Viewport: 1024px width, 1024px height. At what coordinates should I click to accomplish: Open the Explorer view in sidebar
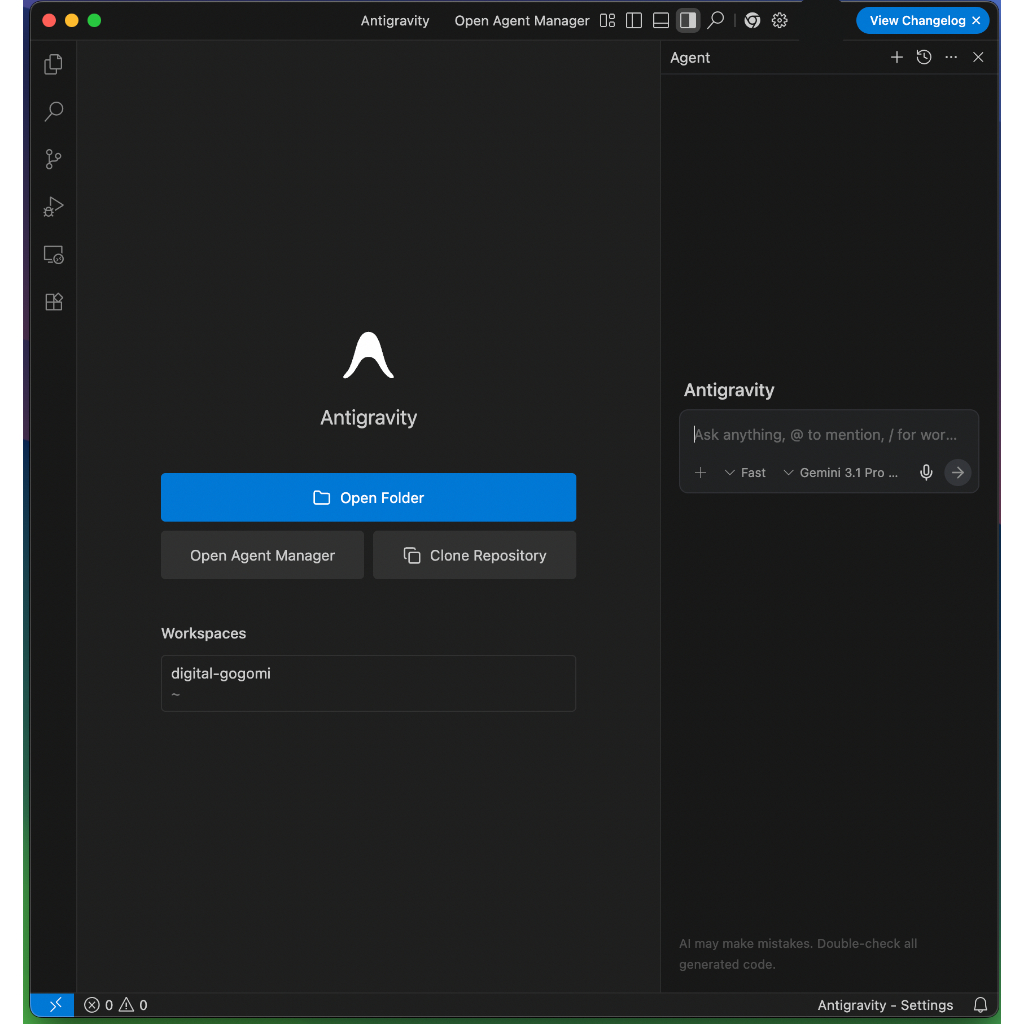[x=54, y=64]
